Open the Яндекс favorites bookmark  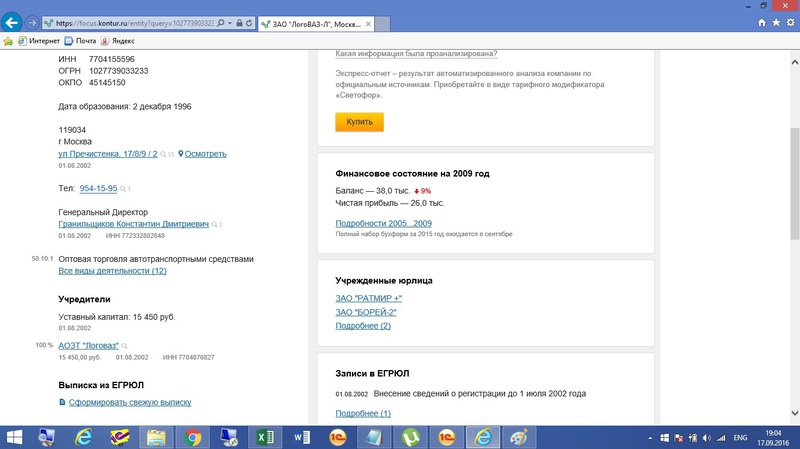tap(118, 41)
